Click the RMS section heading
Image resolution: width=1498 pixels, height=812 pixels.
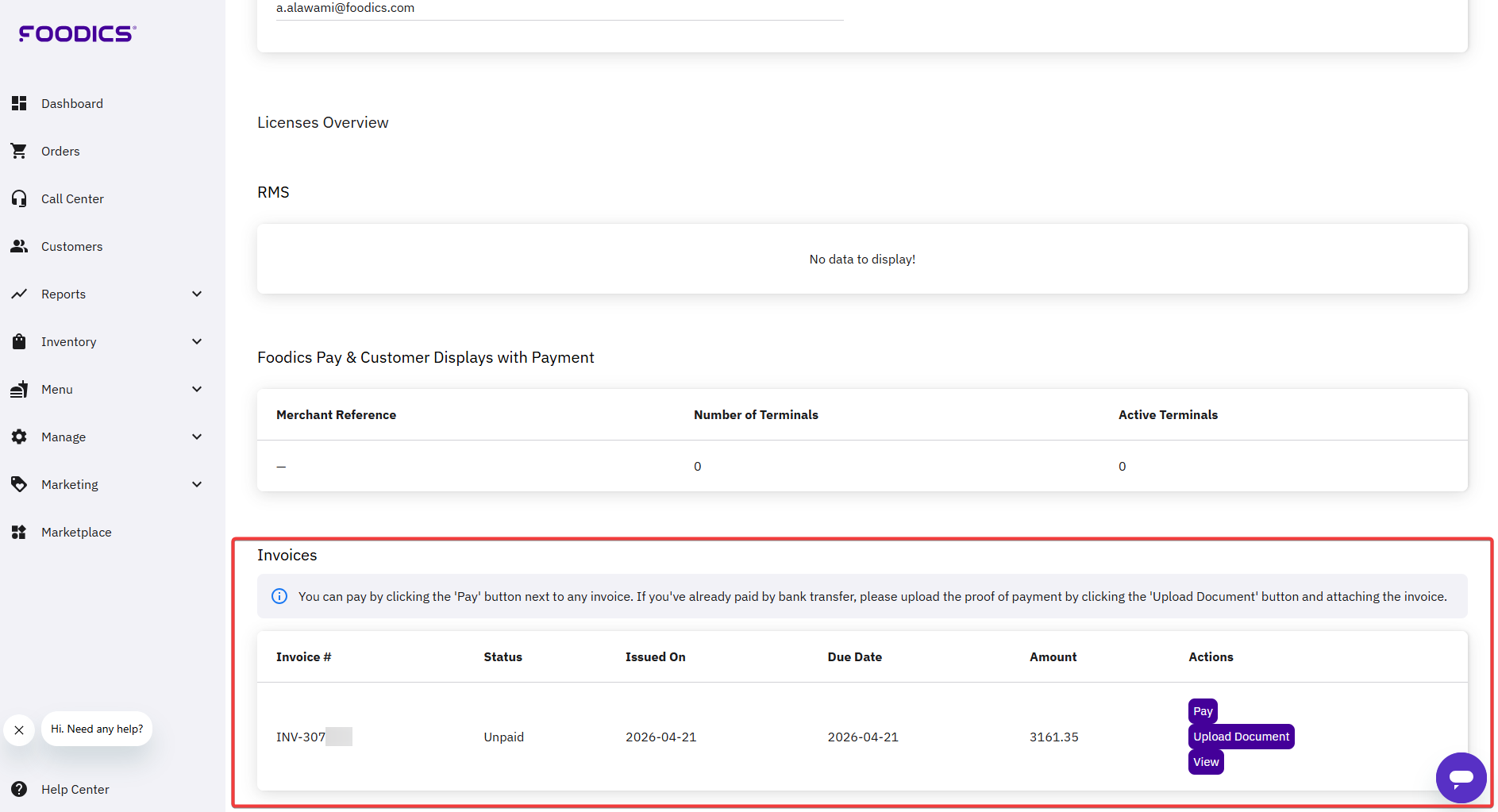click(x=273, y=192)
